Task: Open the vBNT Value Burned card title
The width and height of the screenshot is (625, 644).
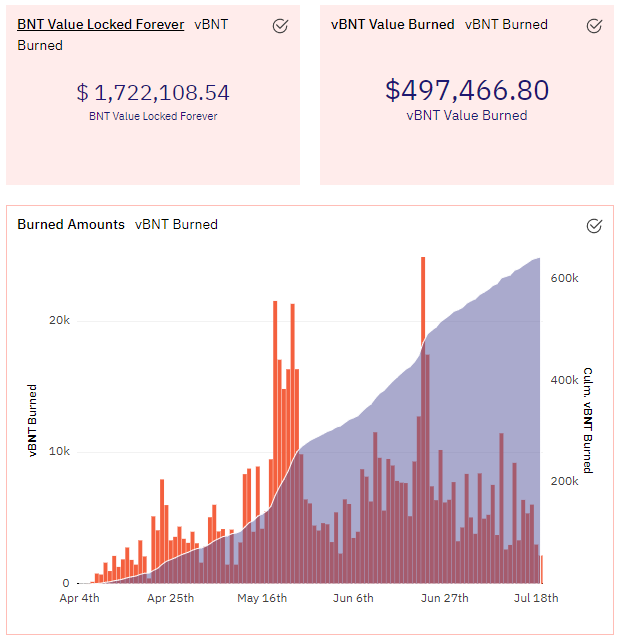Action: (x=393, y=24)
